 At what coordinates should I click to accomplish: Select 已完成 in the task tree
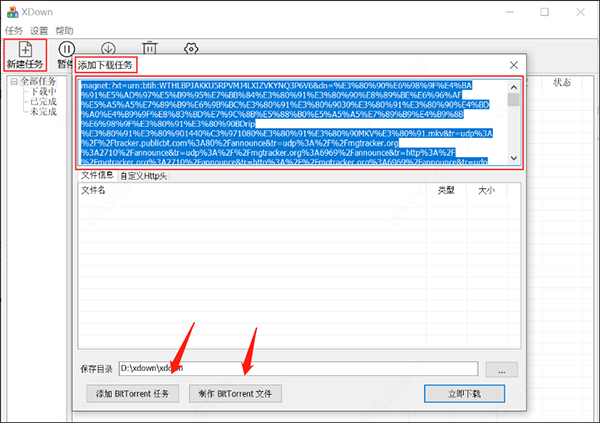(43, 101)
